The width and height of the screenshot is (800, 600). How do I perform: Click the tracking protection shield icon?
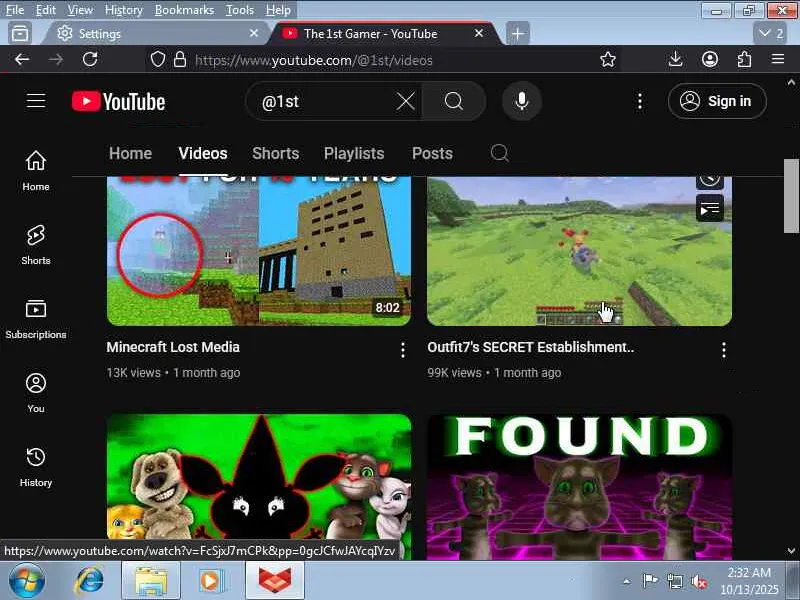coord(158,60)
